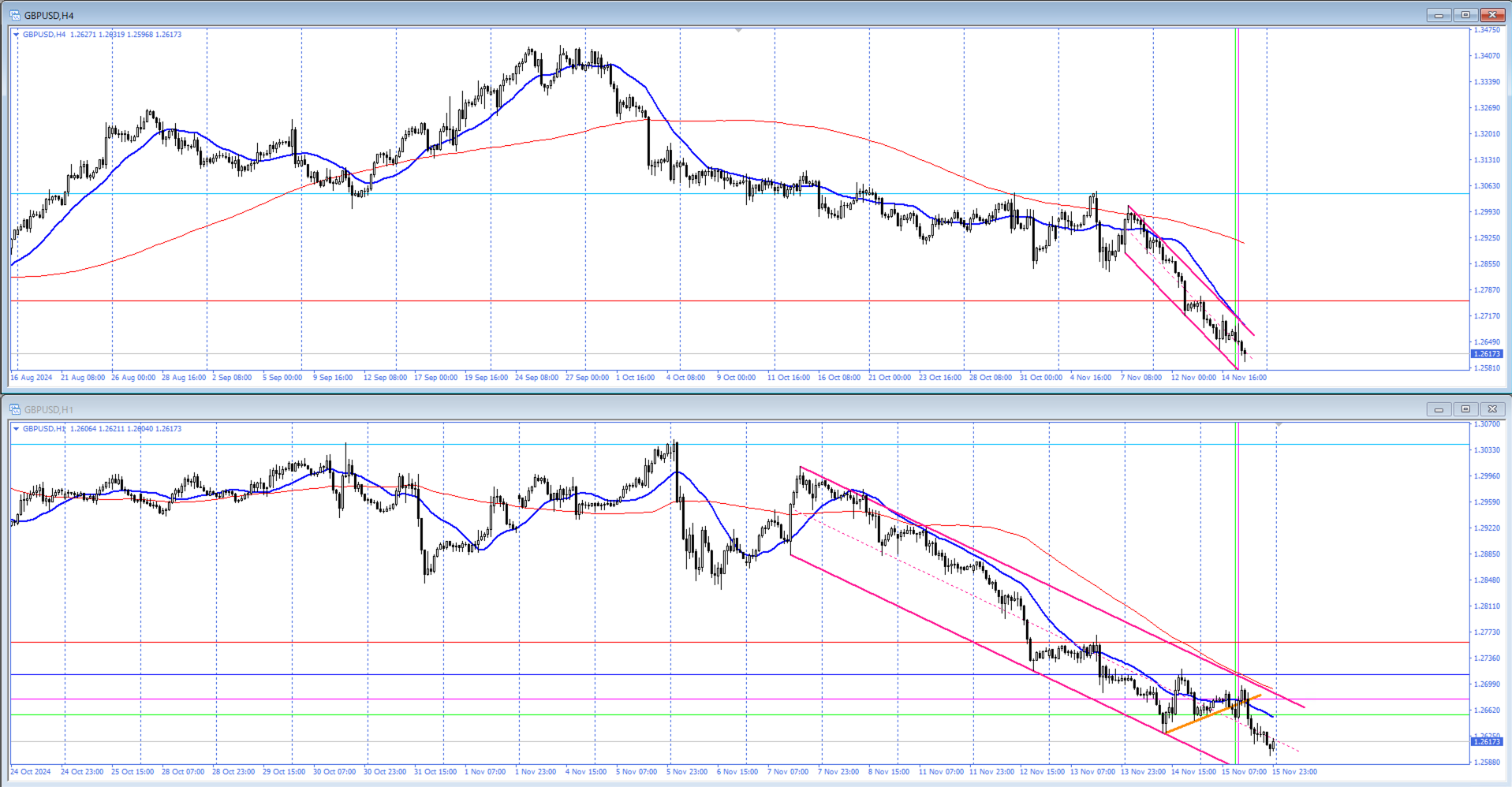The width and height of the screenshot is (1512, 787).
Task: Click time axis label '12 Nov 15:00'
Action: click(x=1042, y=772)
